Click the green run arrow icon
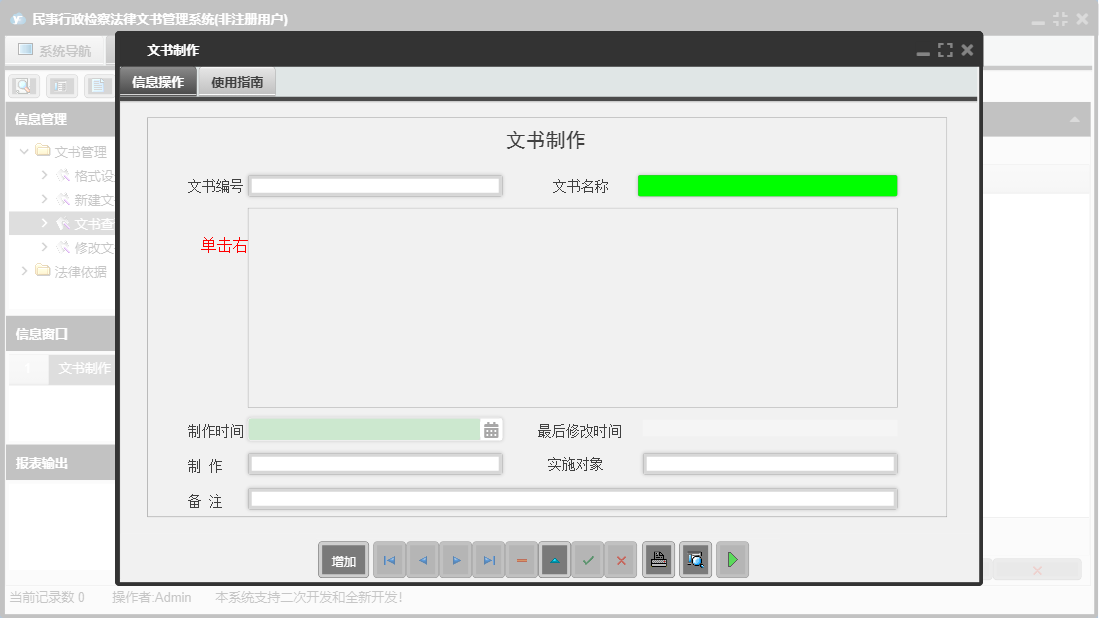This screenshot has width=1099, height=618. [x=732, y=559]
